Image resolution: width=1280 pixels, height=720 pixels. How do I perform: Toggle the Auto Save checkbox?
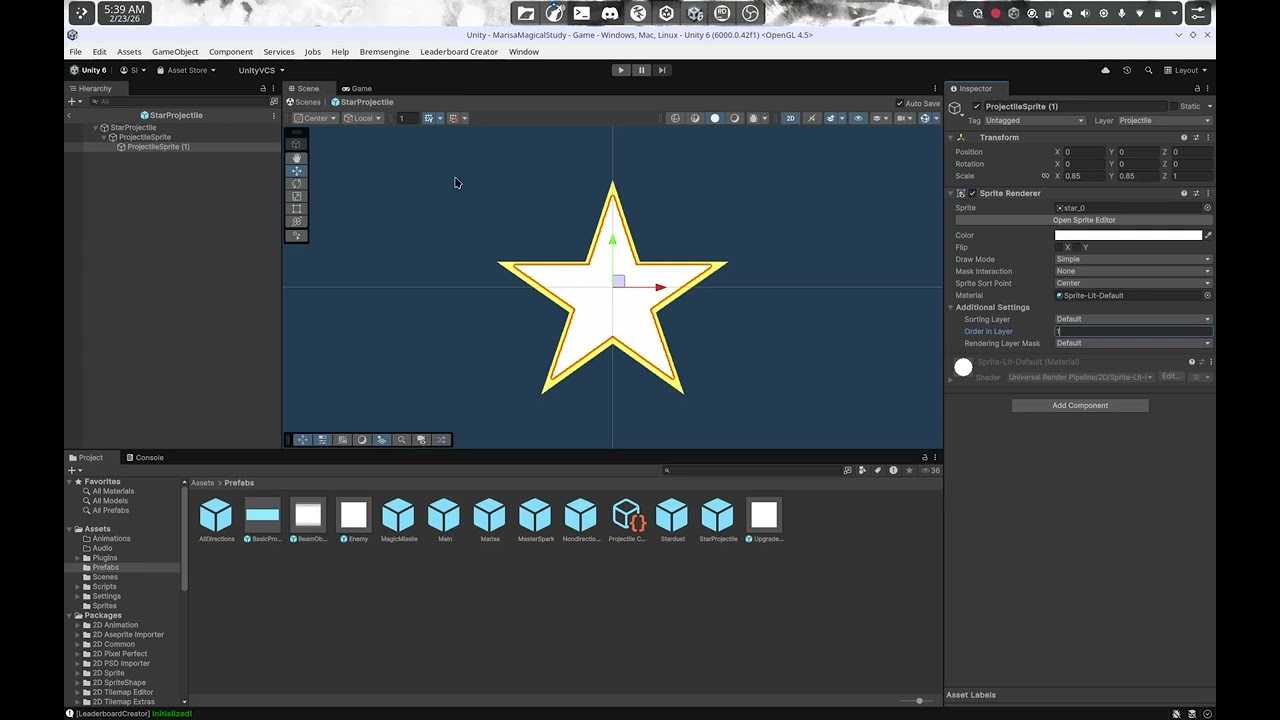click(x=900, y=103)
